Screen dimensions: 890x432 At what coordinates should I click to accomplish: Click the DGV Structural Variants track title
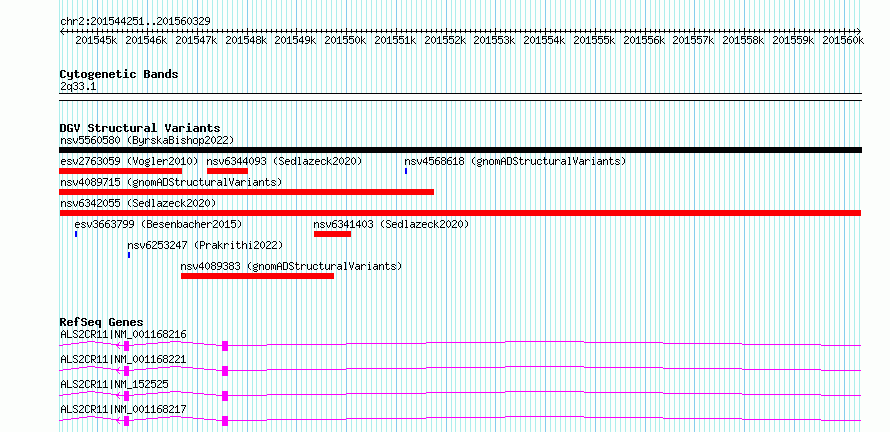[140, 128]
